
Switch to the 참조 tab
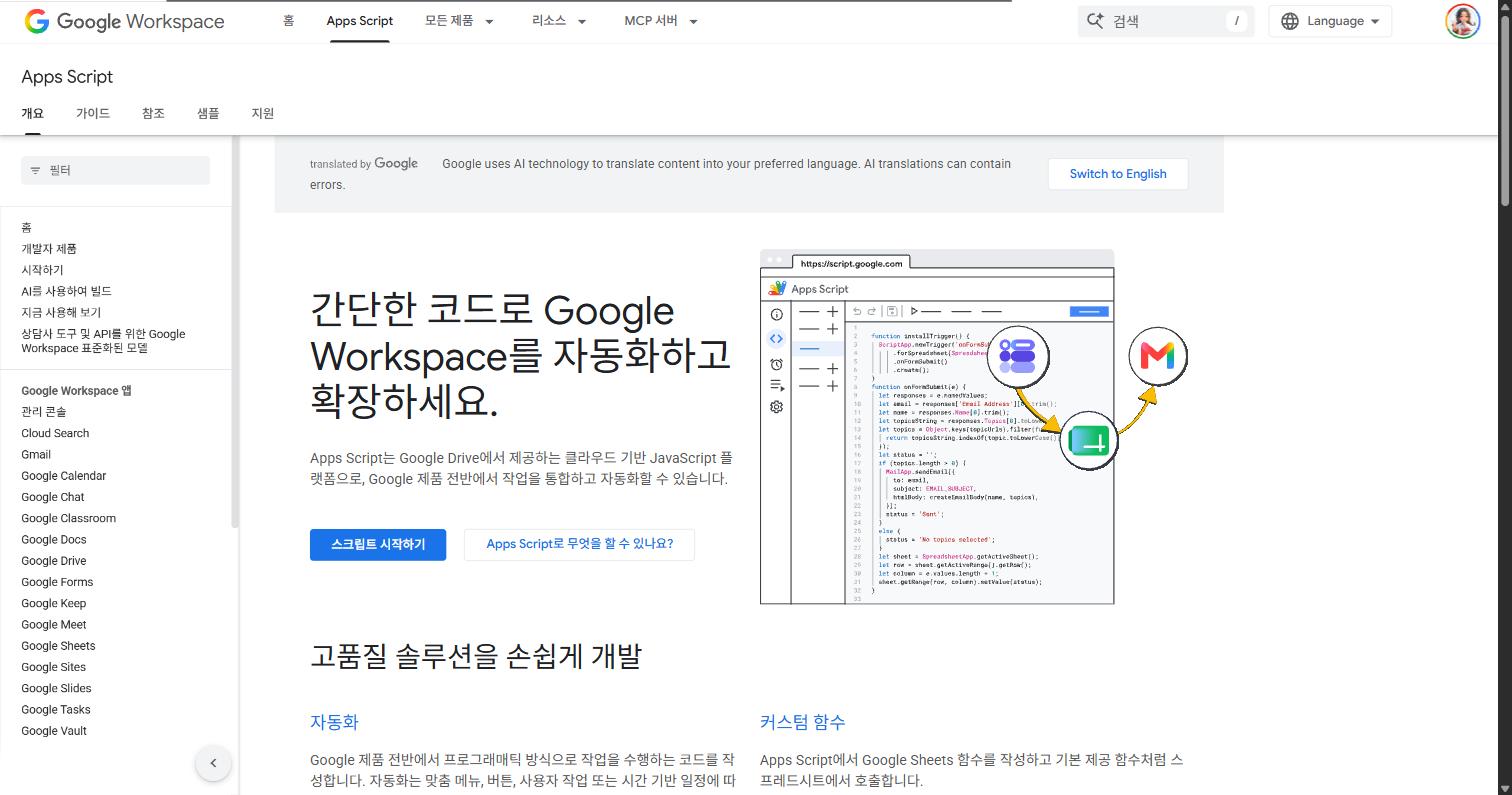tap(153, 113)
